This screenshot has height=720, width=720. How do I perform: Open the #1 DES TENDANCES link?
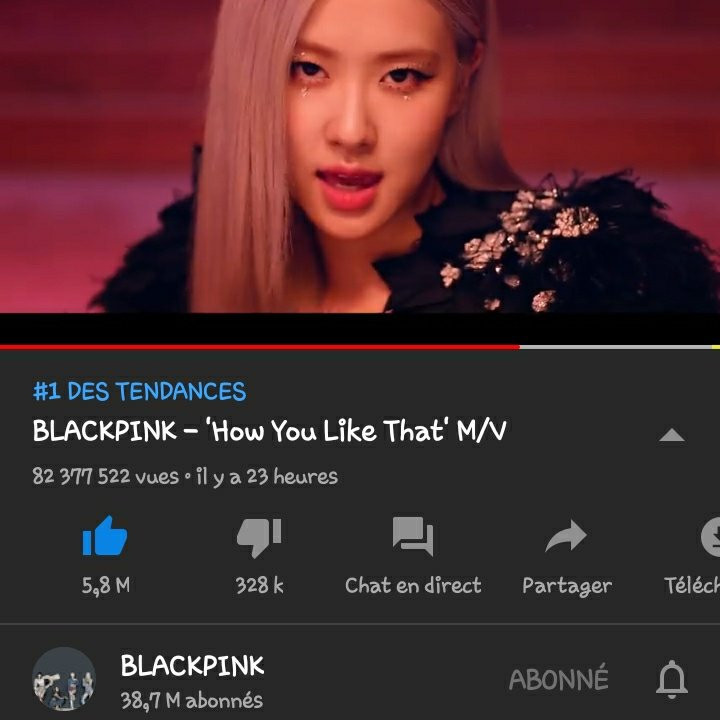pyautogui.click(x=140, y=391)
